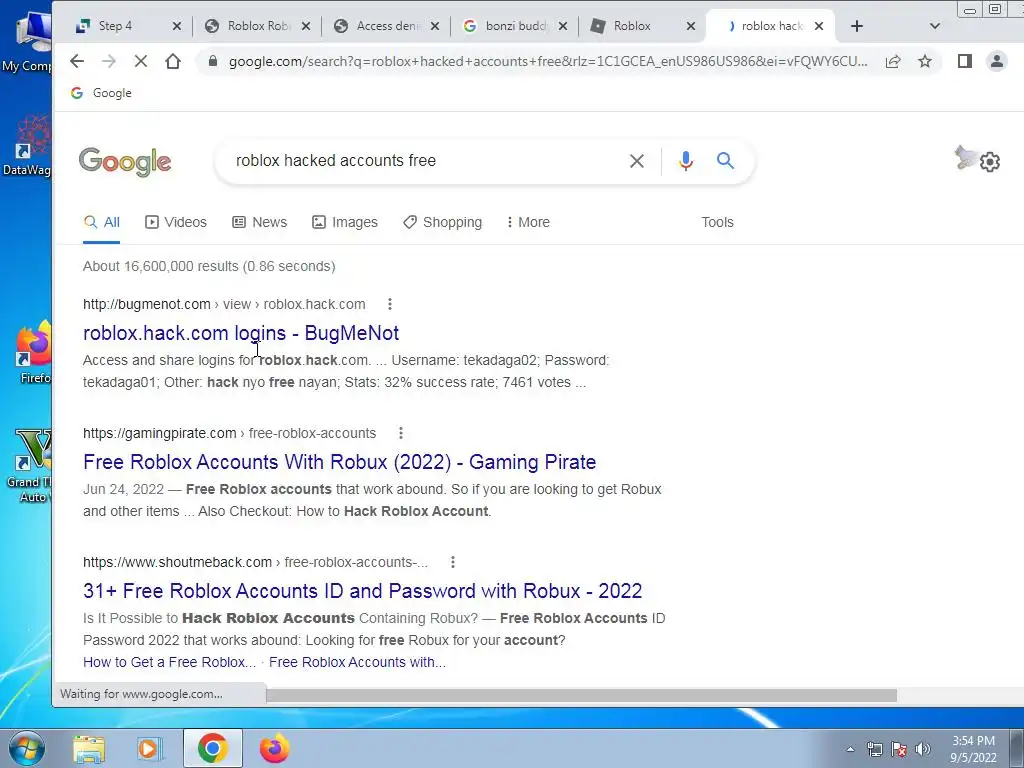Open 31+ Free Roblox Accounts result
This screenshot has height=768, width=1024.
coord(362,591)
